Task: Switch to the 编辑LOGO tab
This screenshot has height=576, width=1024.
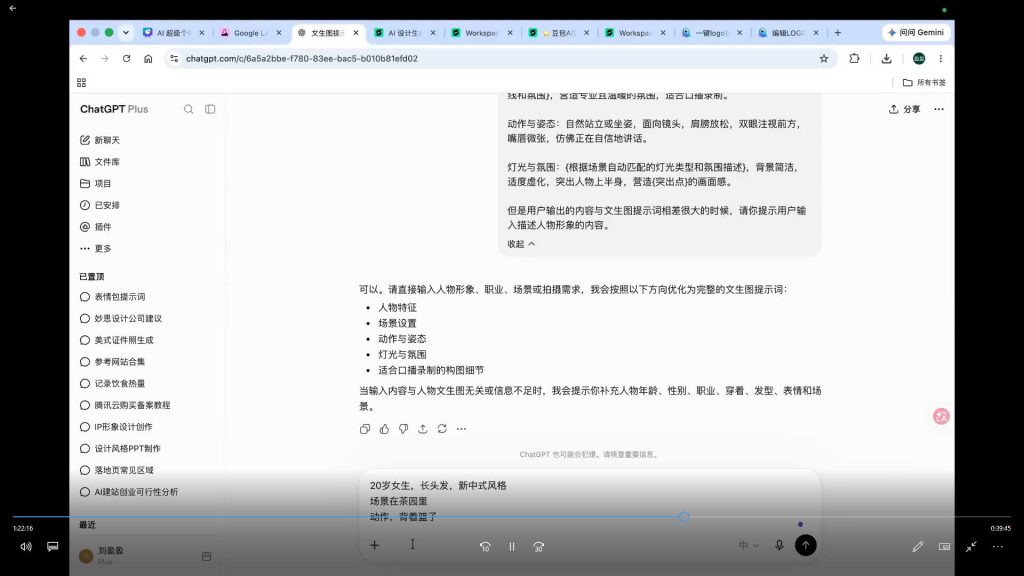Action: coord(788,33)
